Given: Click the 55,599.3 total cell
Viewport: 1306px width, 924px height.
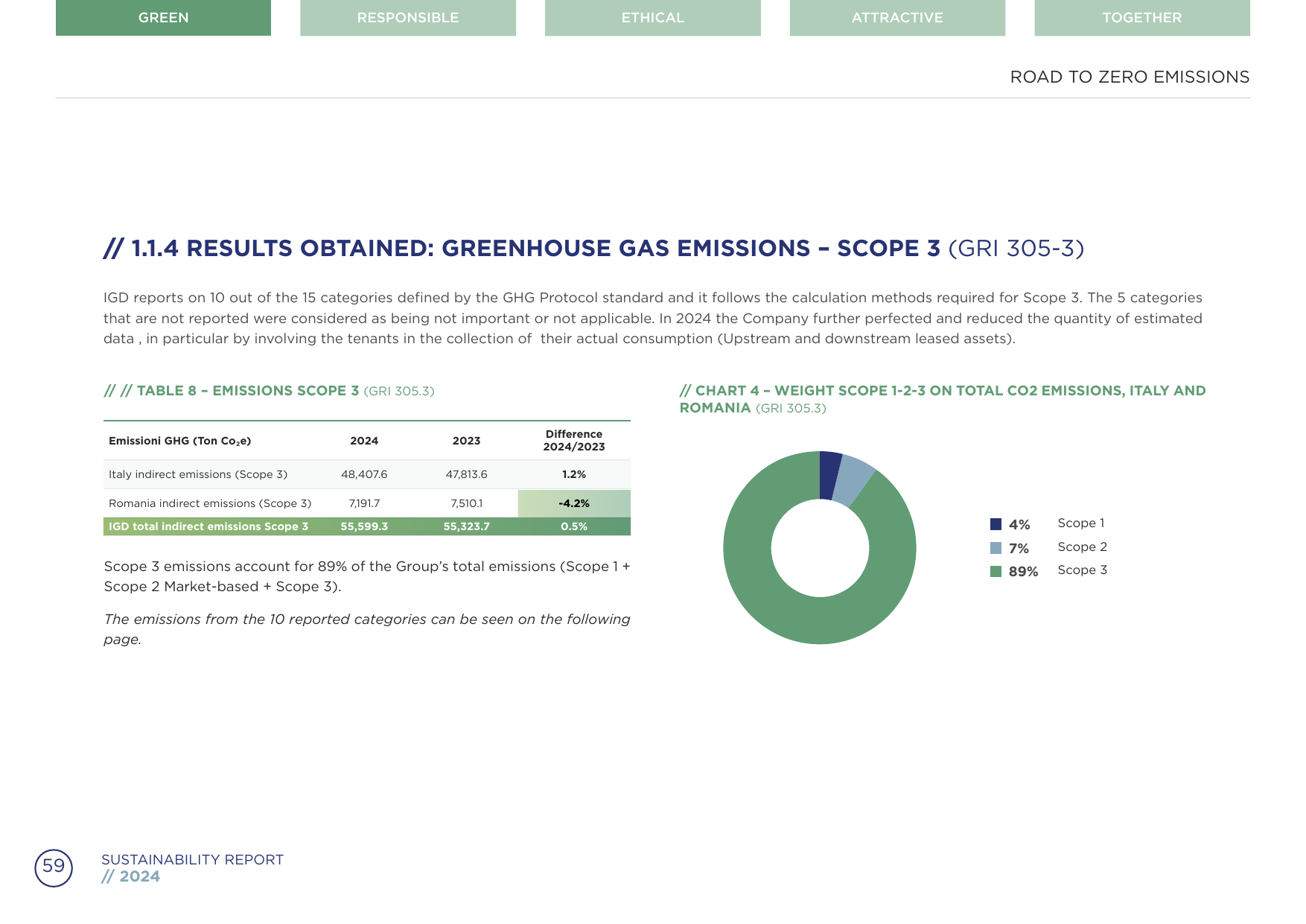Looking at the screenshot, I should [364, 526].
